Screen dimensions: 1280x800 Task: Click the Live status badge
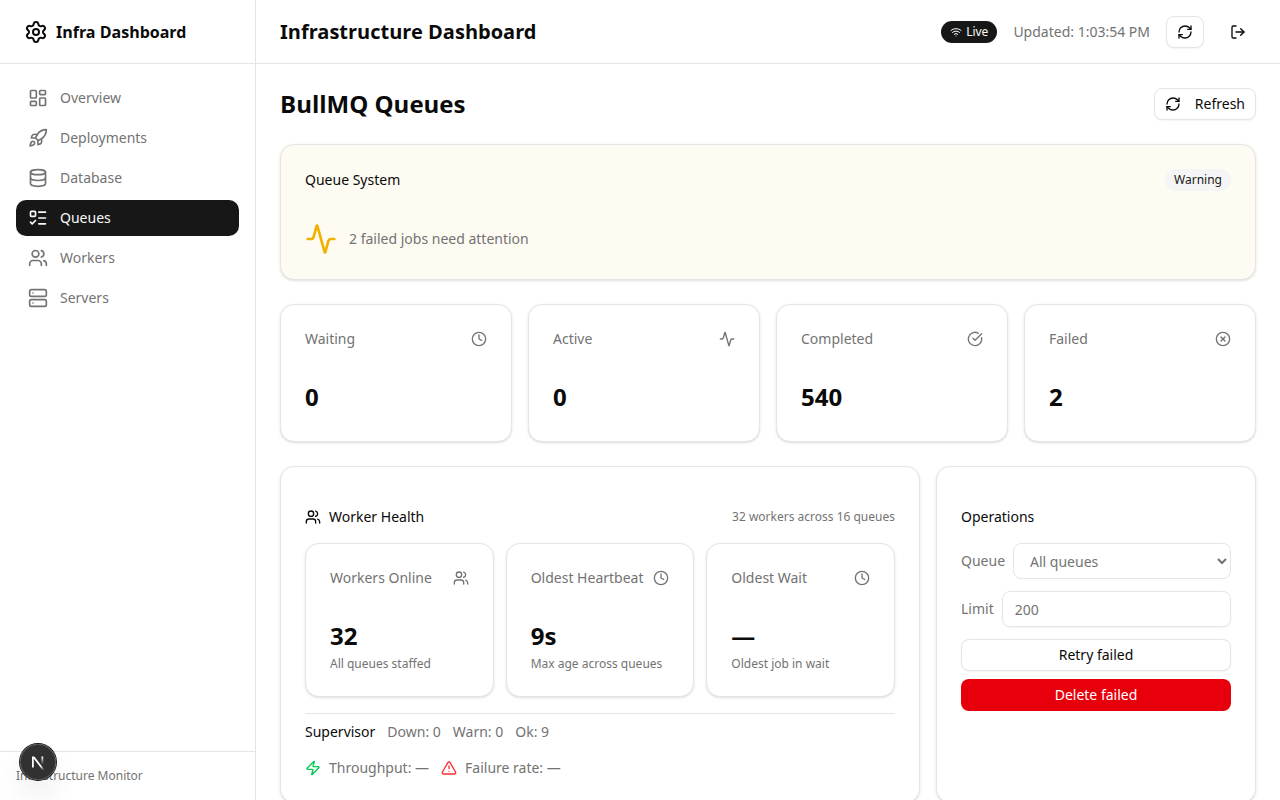point(969,32)
